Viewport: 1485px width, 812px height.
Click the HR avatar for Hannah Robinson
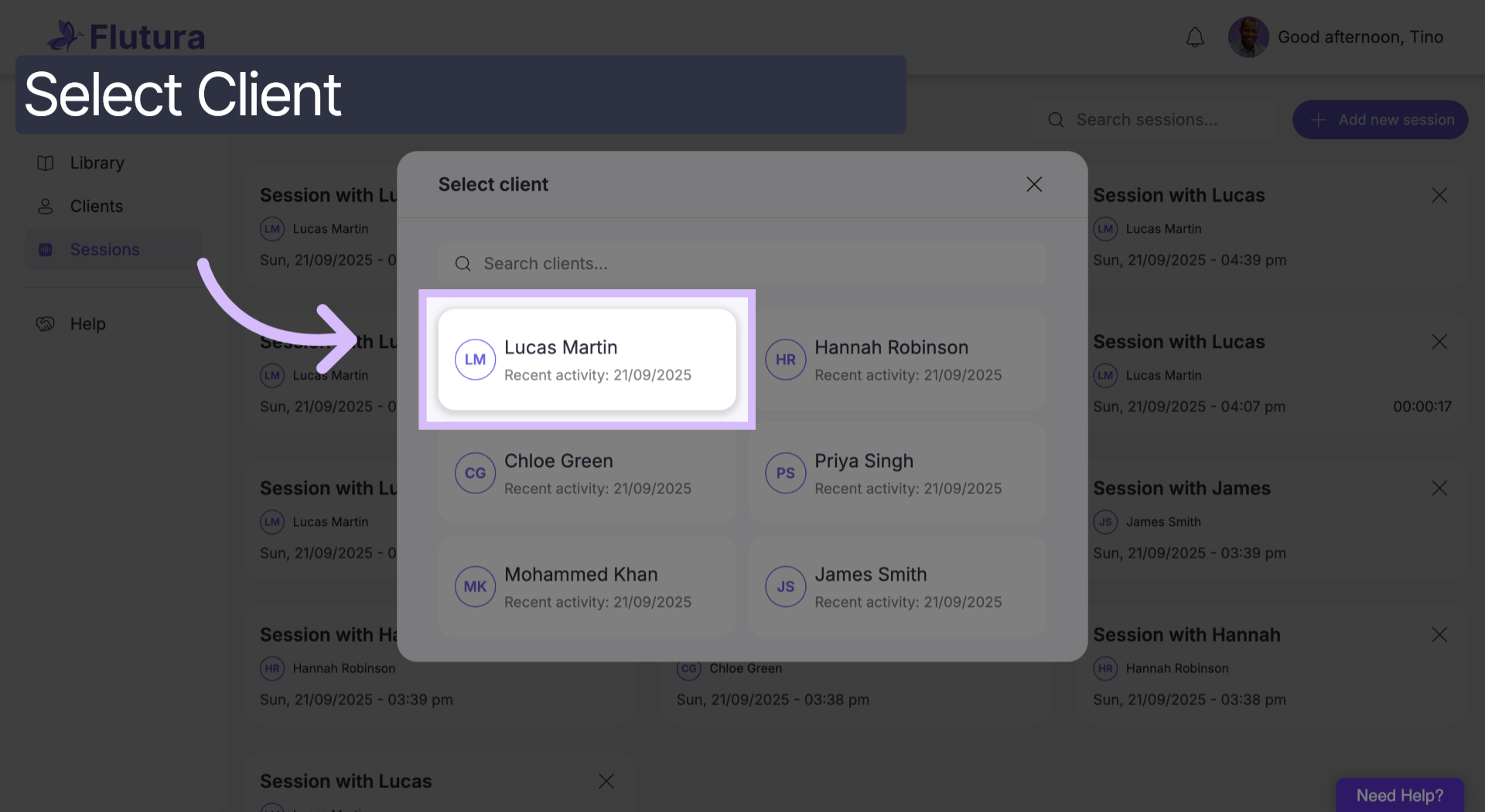click(785, 360)
